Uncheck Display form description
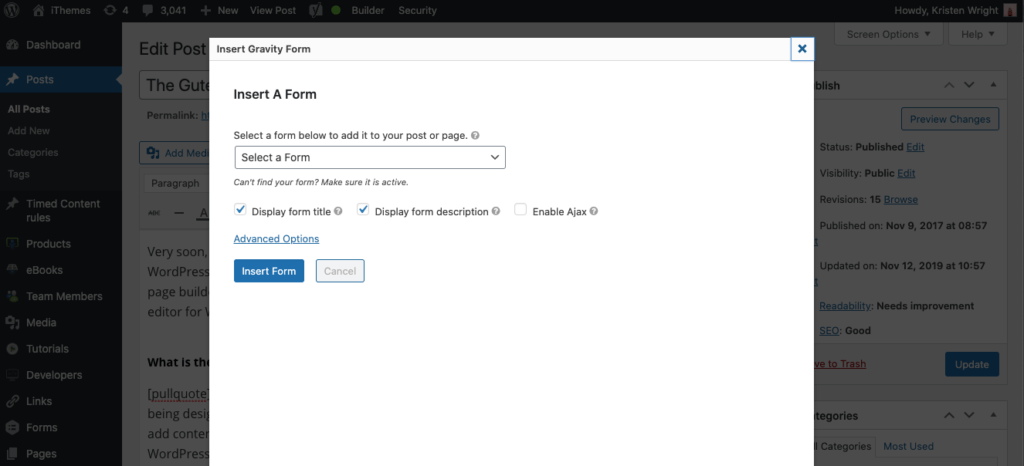 point(363,210)
